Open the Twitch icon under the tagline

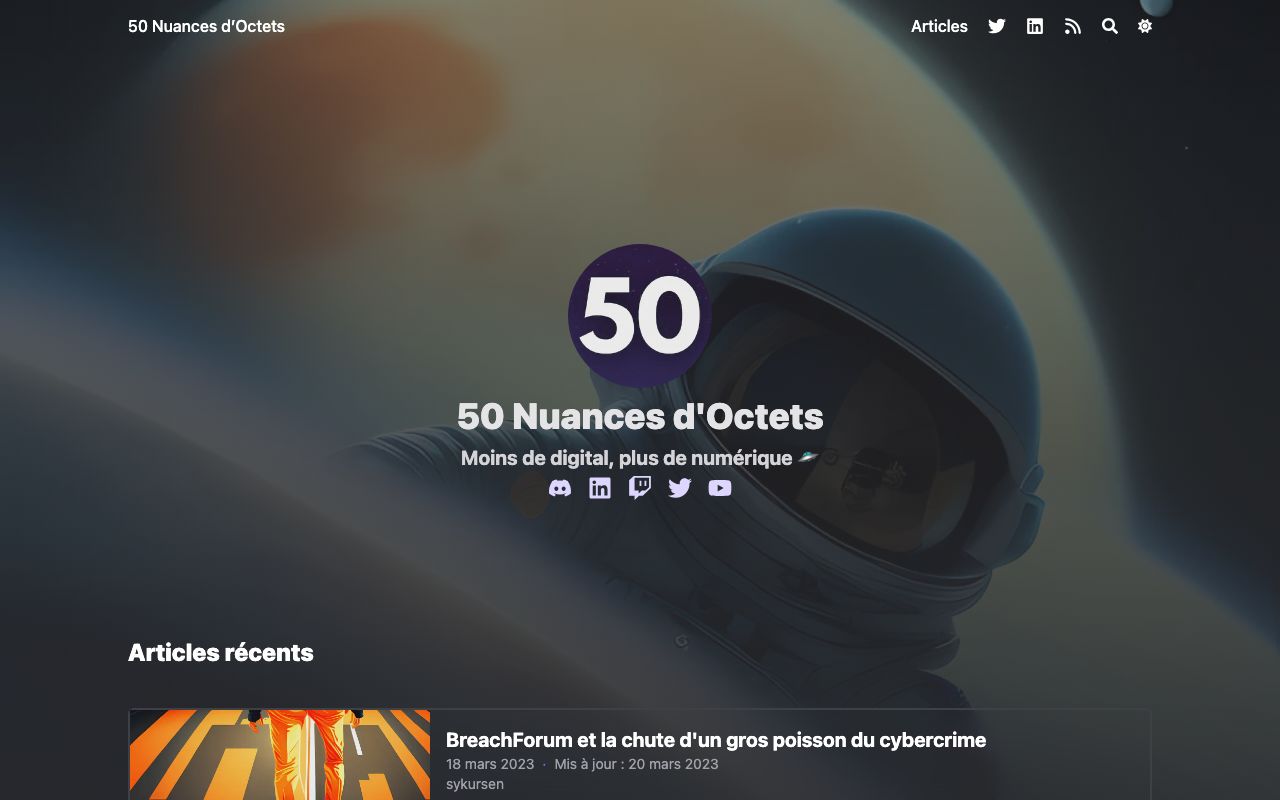[640, 488]
